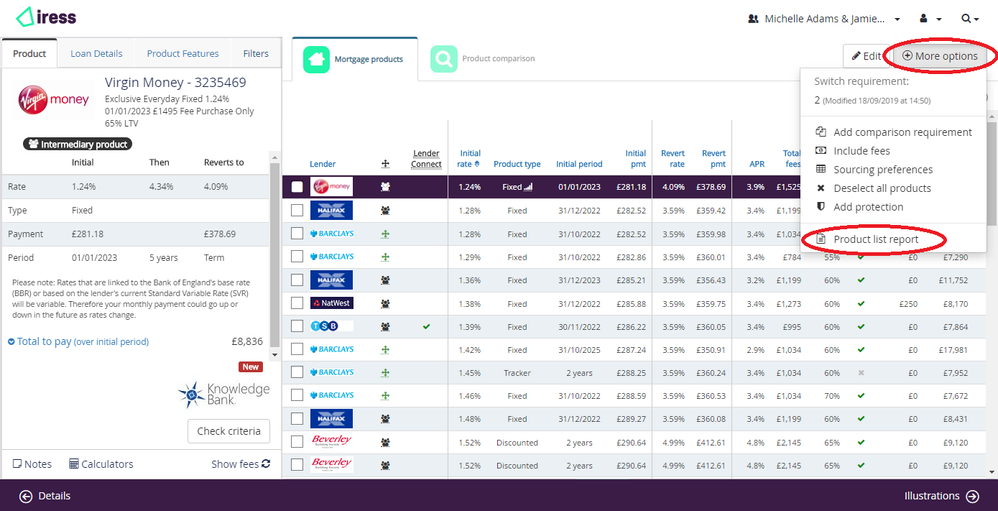
Task: Click the product panel vertical scrollbar
Action: click(275, 255)
